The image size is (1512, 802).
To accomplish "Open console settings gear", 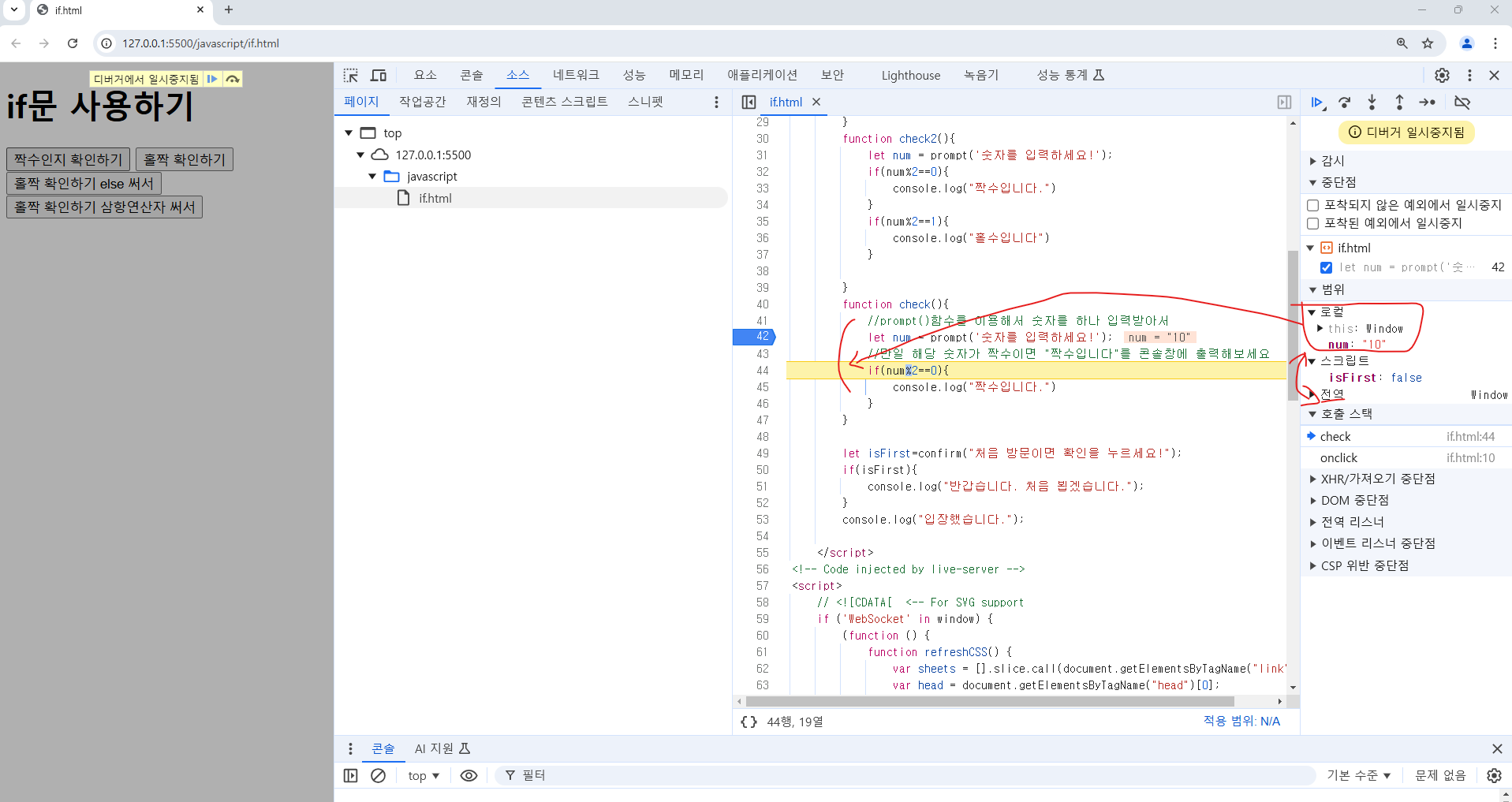I will pos(1494,775).
